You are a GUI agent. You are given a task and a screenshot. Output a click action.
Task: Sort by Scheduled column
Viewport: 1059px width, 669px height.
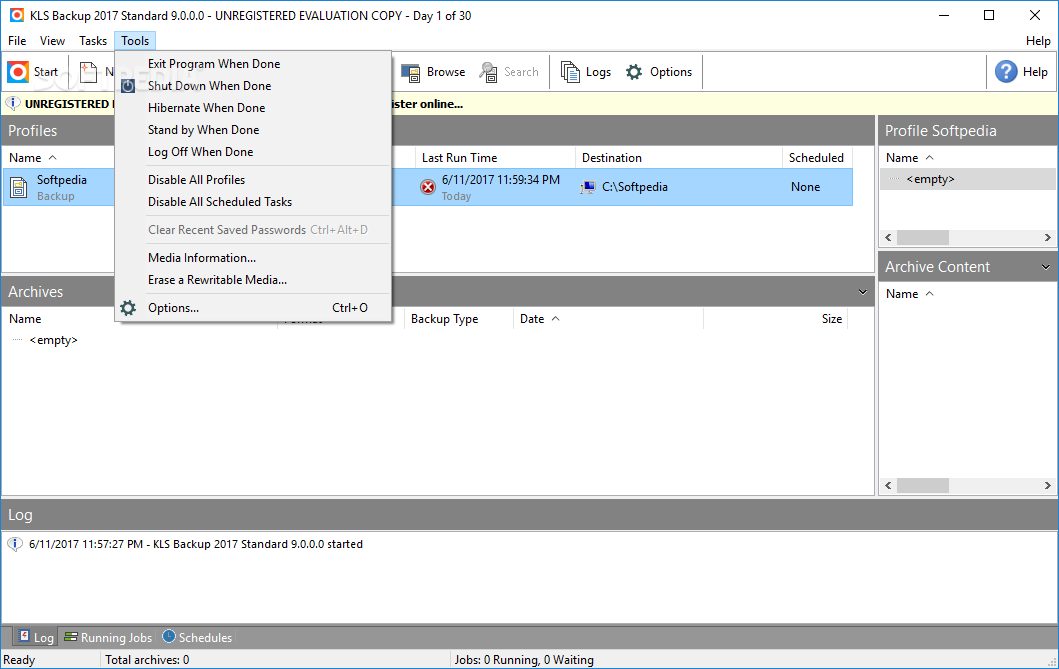pyautogui.click(x=817, y=157)
